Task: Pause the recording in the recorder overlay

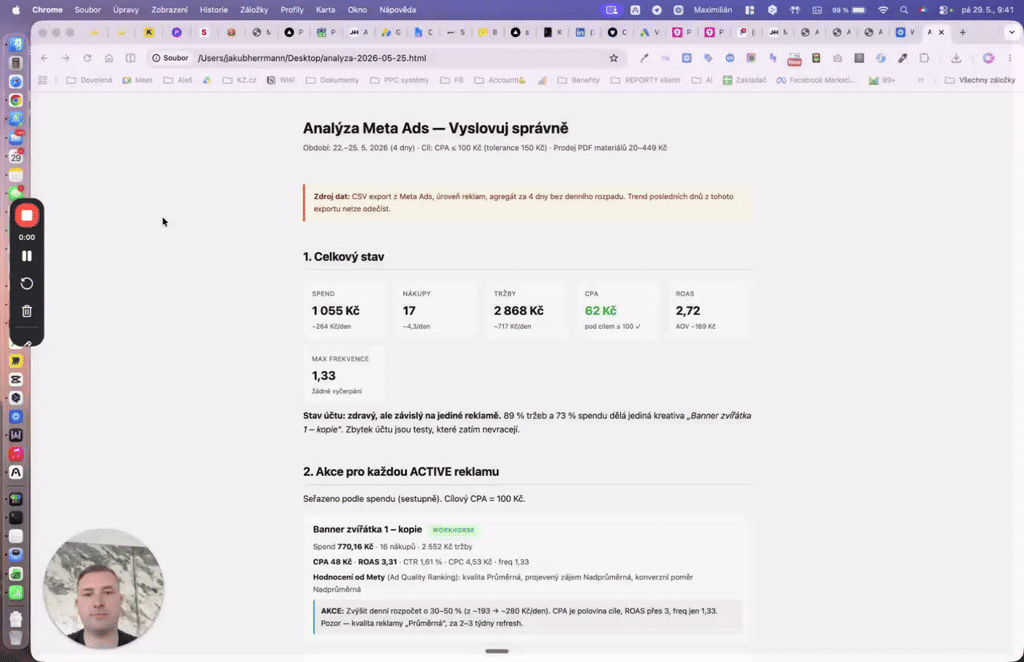Action: (x=27, y=256)
